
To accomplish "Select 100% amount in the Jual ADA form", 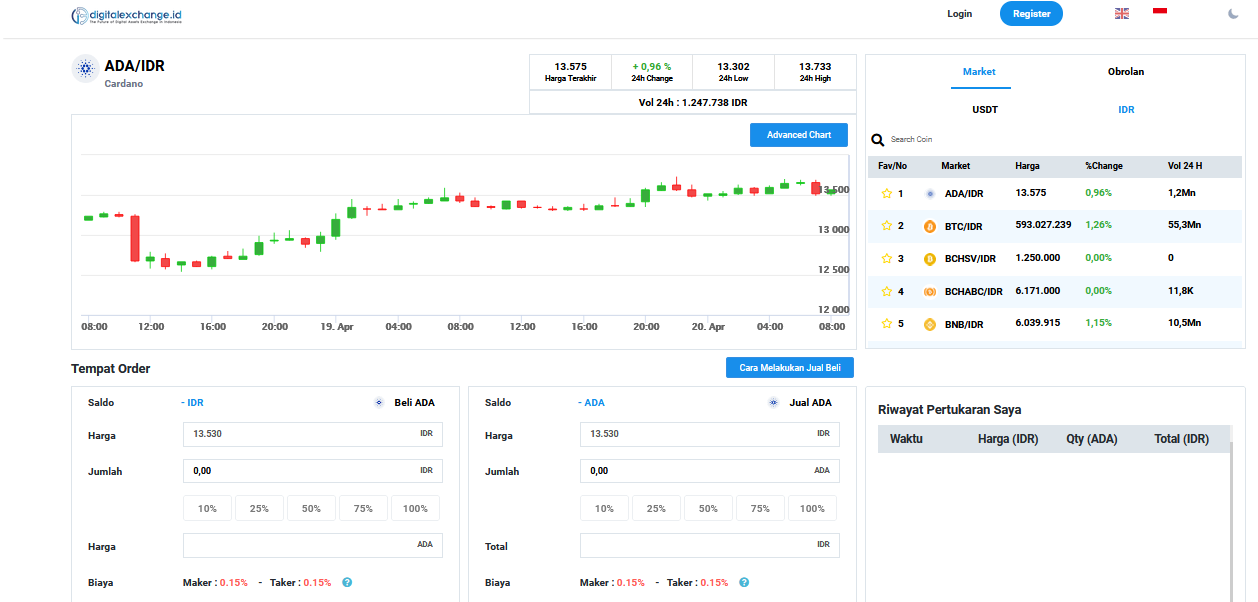I will 812,509.
